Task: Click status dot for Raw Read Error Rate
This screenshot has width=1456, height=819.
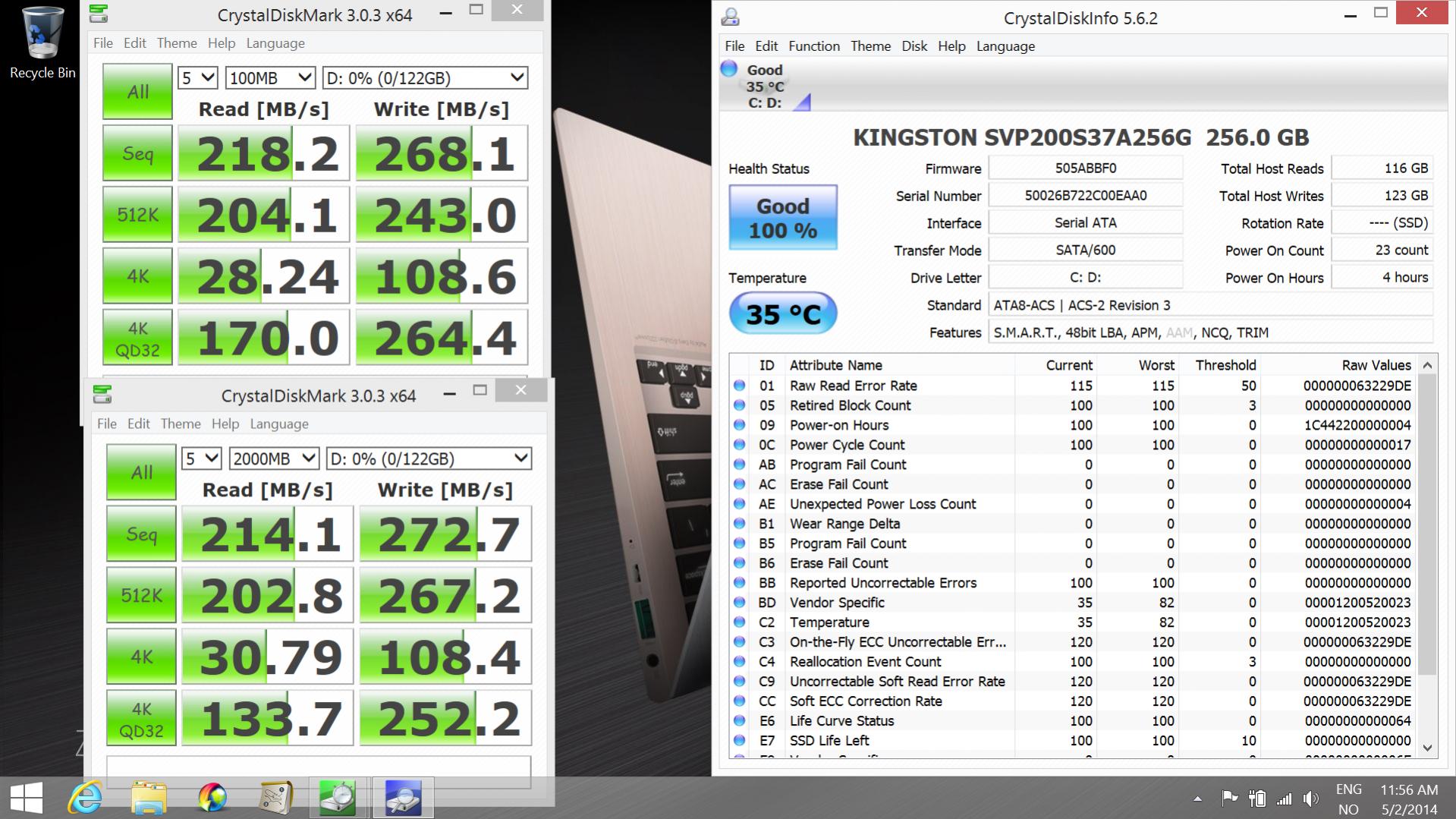Action: tap(739, 386)
